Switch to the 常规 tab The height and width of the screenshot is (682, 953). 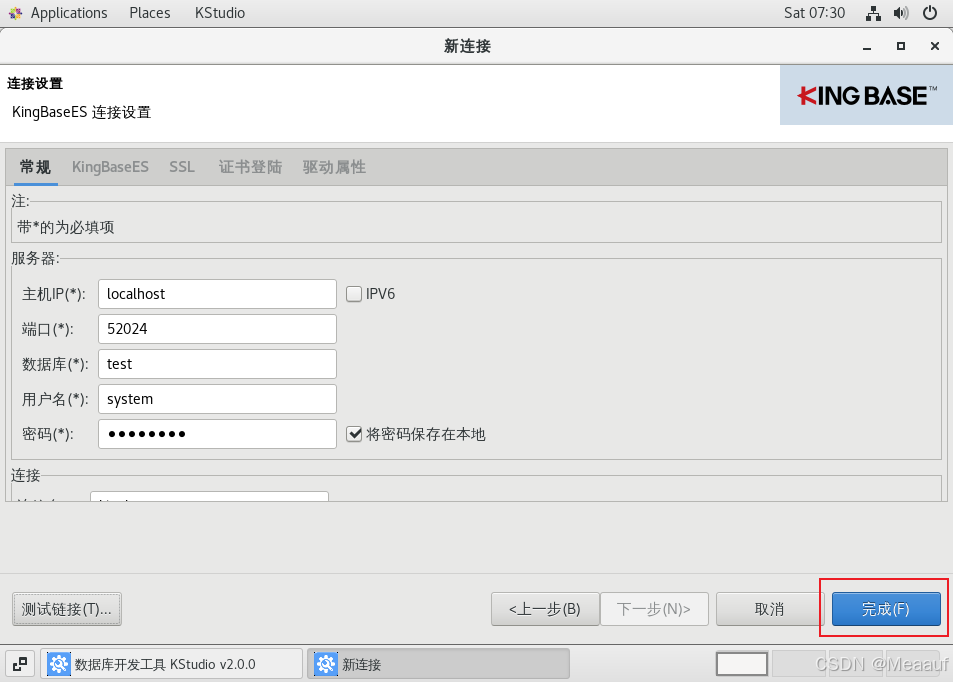(35, 167)
